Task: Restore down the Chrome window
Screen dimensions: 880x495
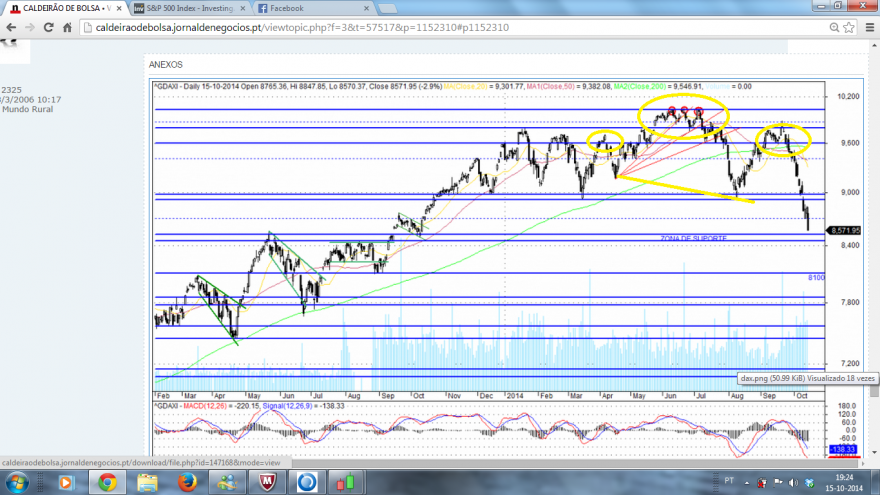Action: click(838, 6)
